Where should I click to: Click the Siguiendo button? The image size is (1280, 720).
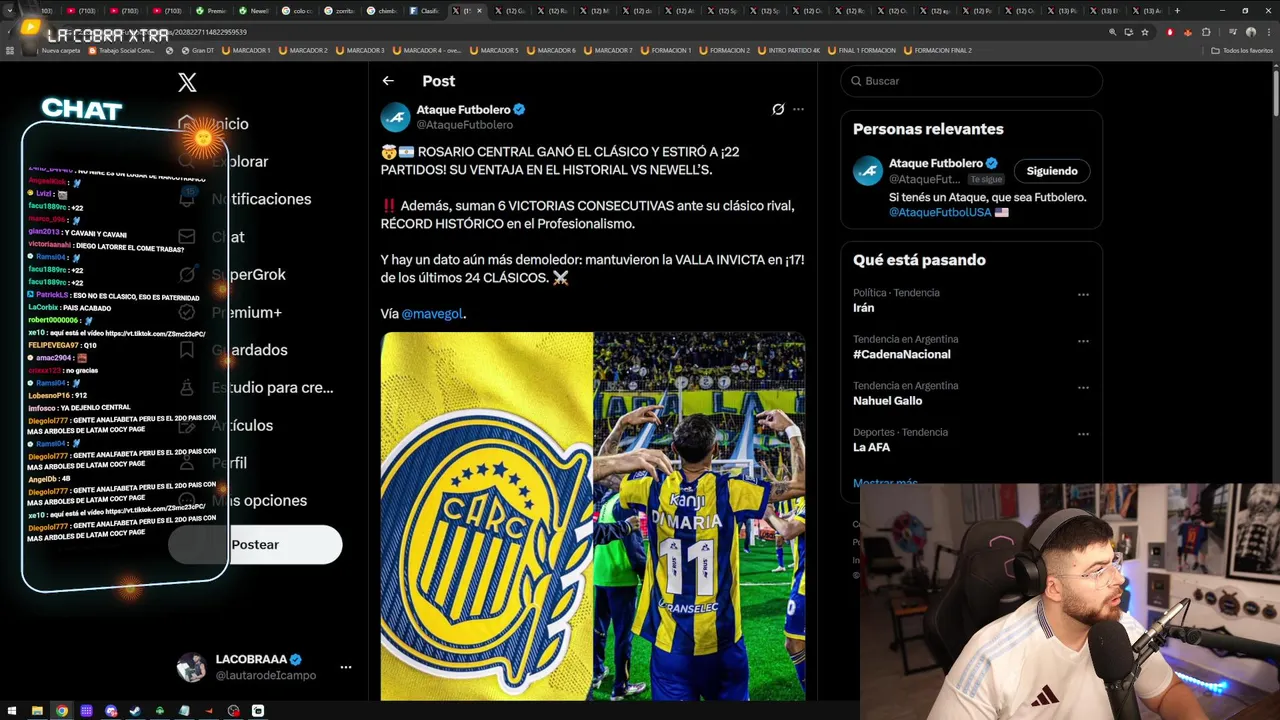click(1052, 171)
